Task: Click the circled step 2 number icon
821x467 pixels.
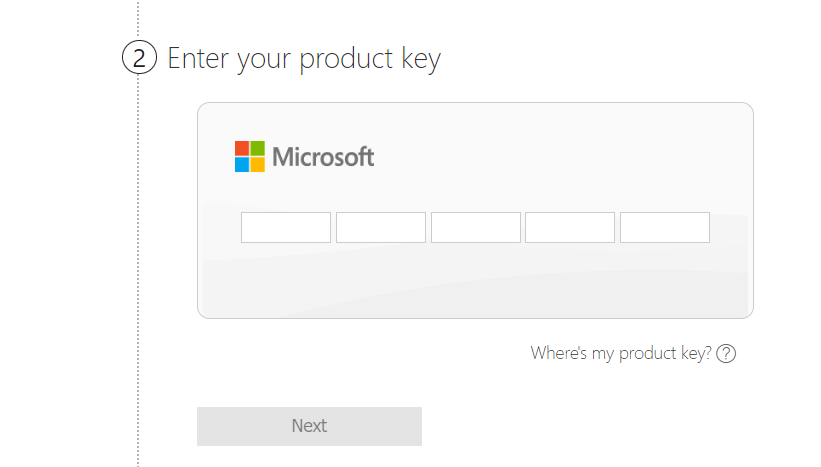Action: coord(139,57)
